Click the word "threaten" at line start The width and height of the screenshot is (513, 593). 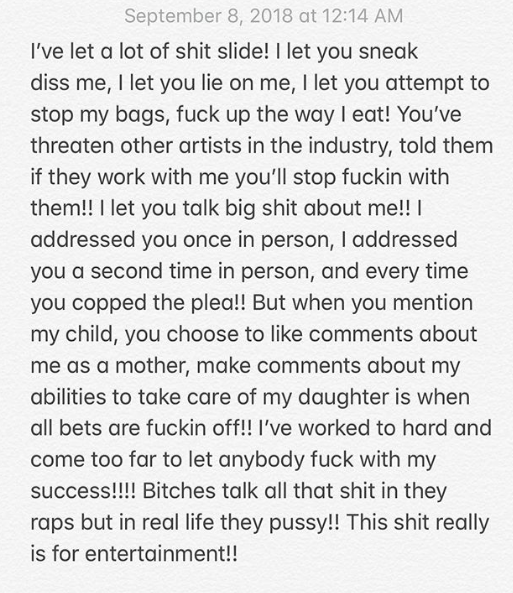pos(72,146)
